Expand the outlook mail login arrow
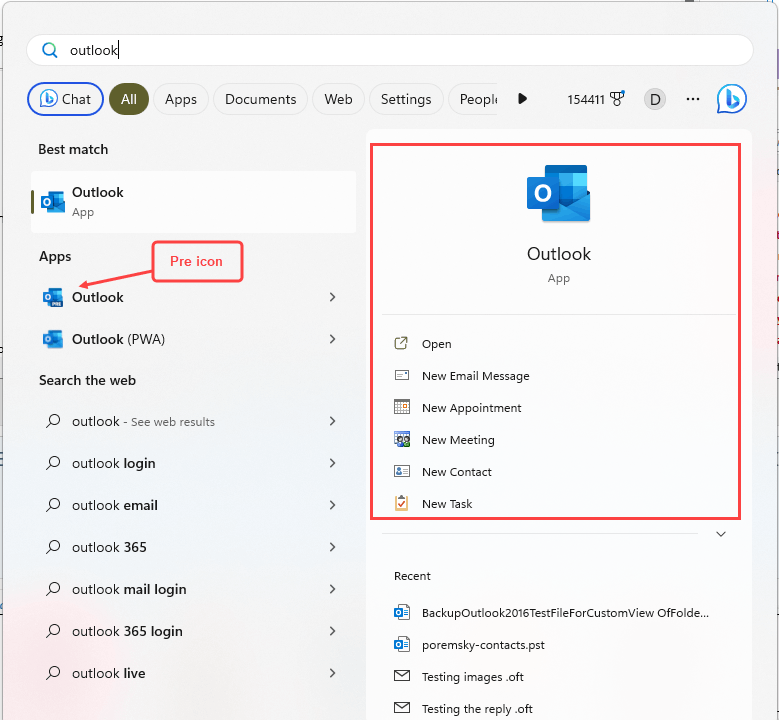The height and width of the screenshot is (720, 779). point(332,589)
